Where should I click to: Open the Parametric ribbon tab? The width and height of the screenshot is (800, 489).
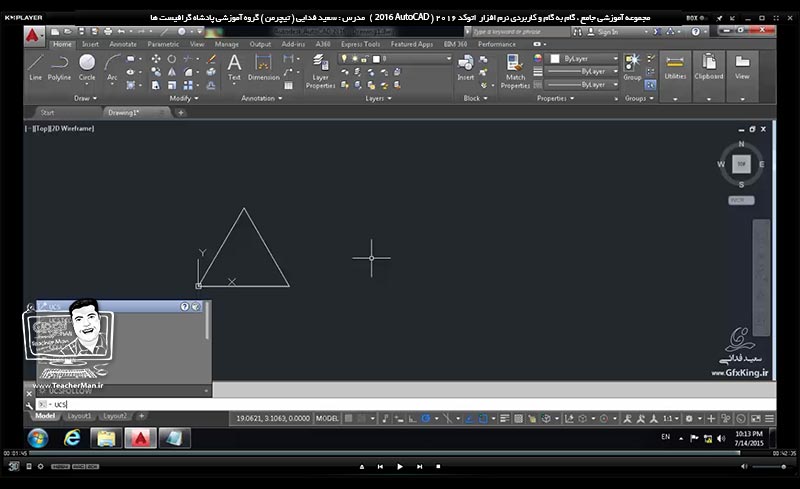pos(163,44)
